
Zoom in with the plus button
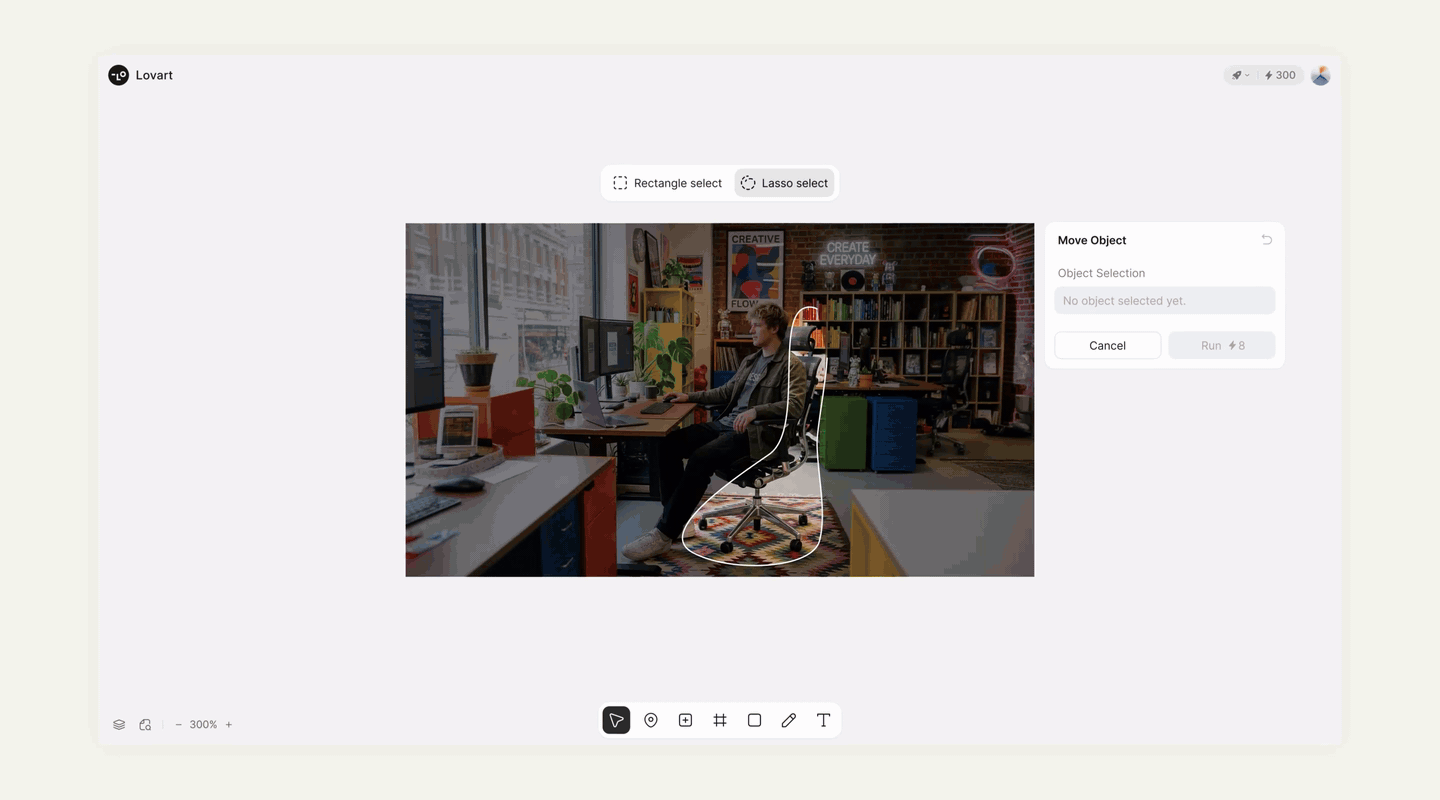tap(229, 725)
